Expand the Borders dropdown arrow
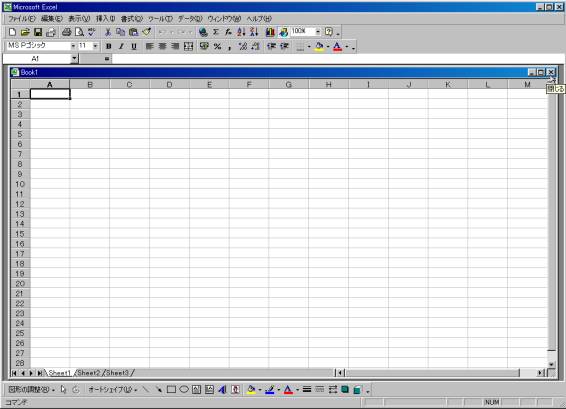This screenshot has height=409, width=566. pos(309,47)
